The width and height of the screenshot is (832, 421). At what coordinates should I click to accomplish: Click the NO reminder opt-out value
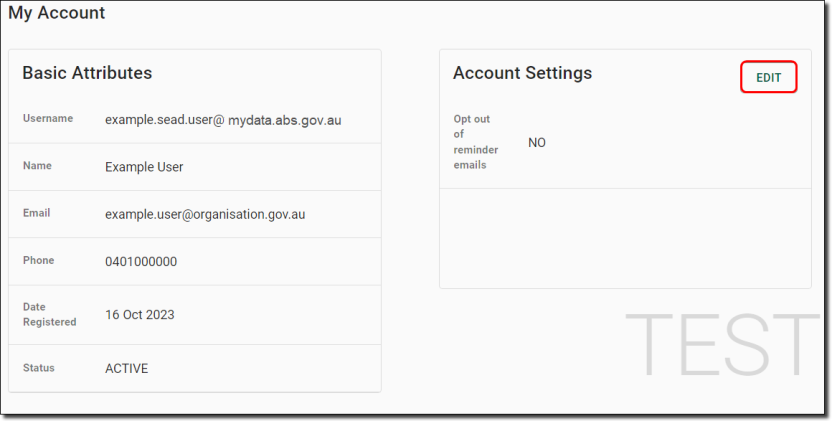[x=537, y=143]
